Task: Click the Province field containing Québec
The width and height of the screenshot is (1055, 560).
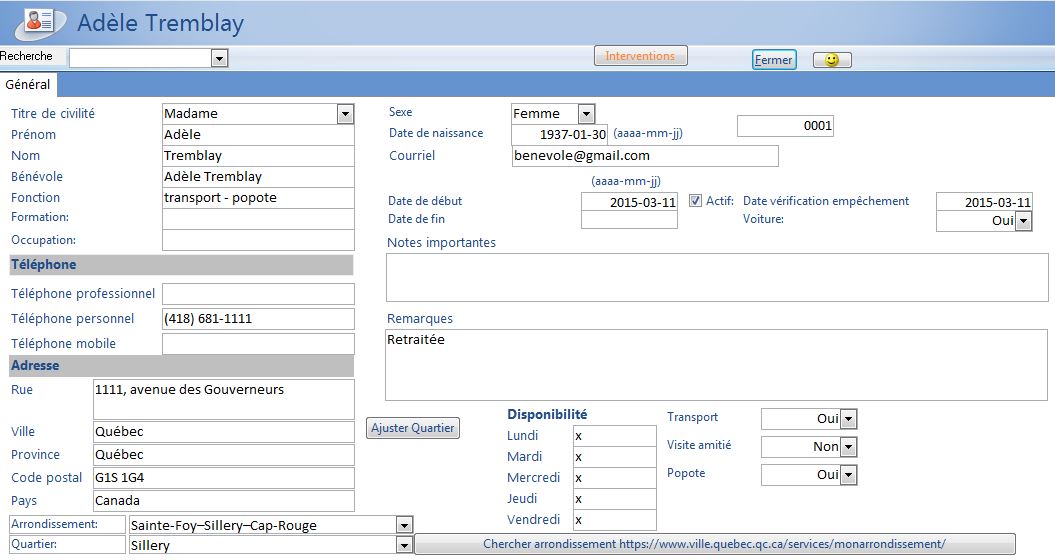Action: click(x=223, y=455)
